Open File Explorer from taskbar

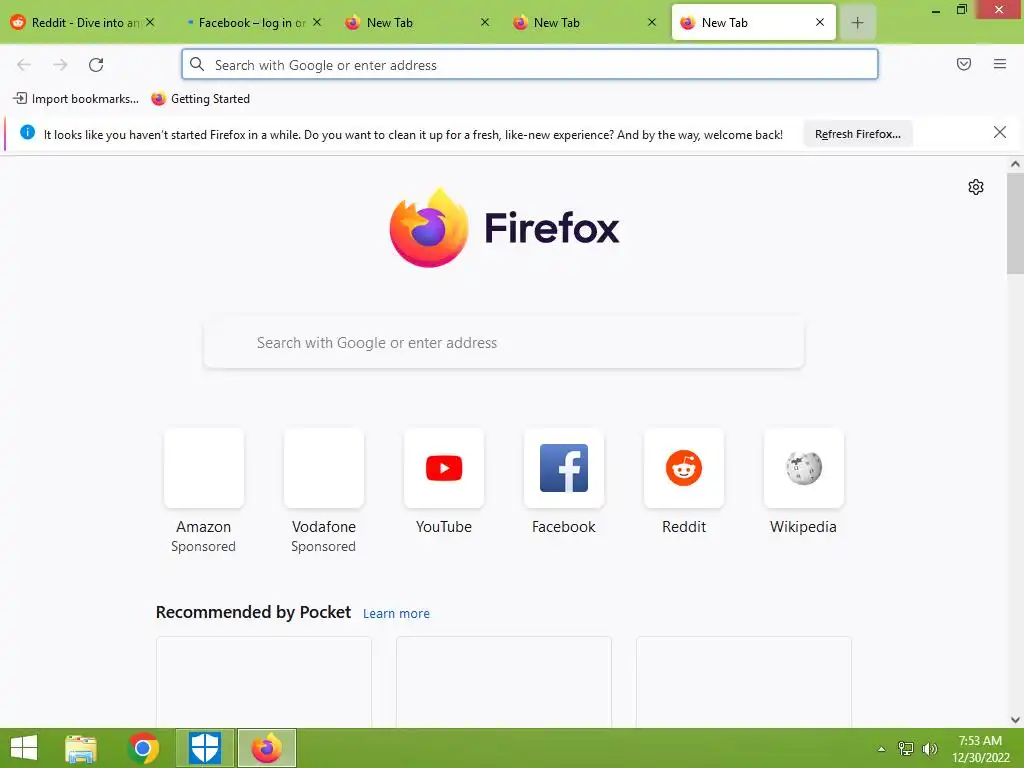coord(81,748)
